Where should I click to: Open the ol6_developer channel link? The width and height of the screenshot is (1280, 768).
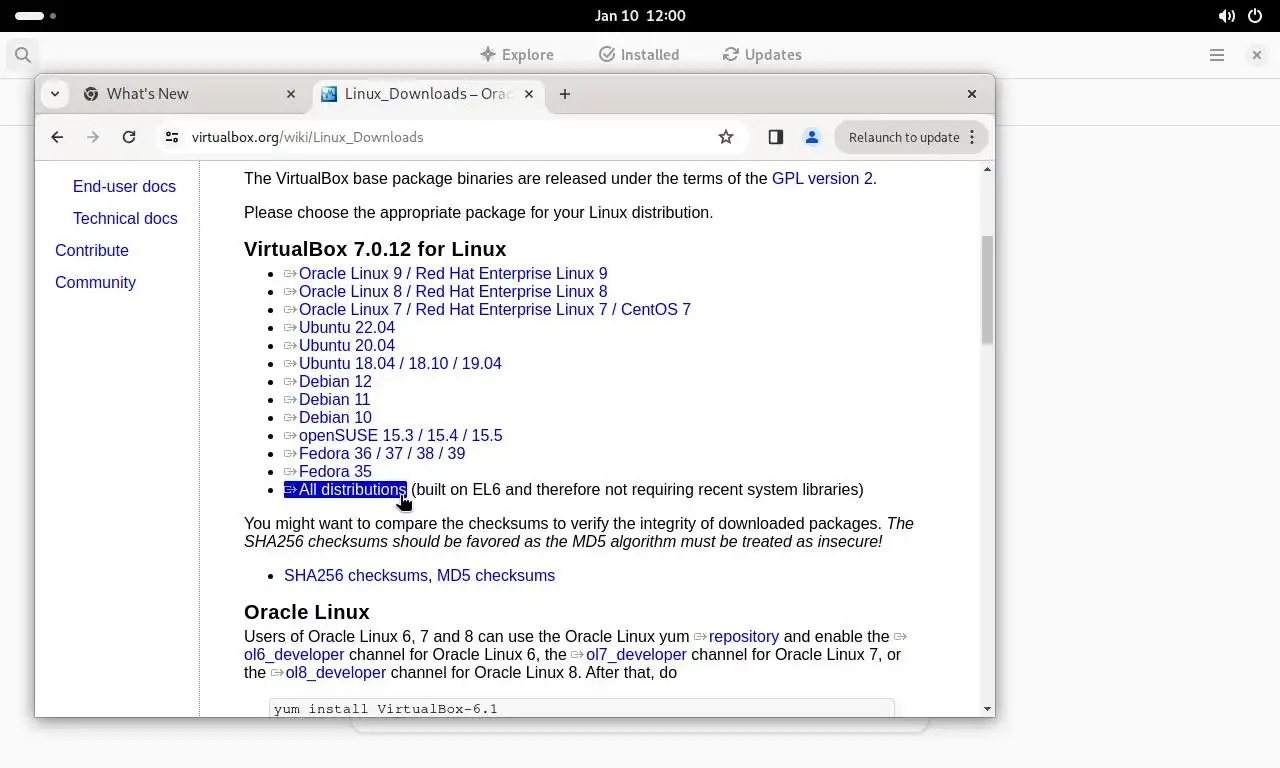tap(294, 655)
